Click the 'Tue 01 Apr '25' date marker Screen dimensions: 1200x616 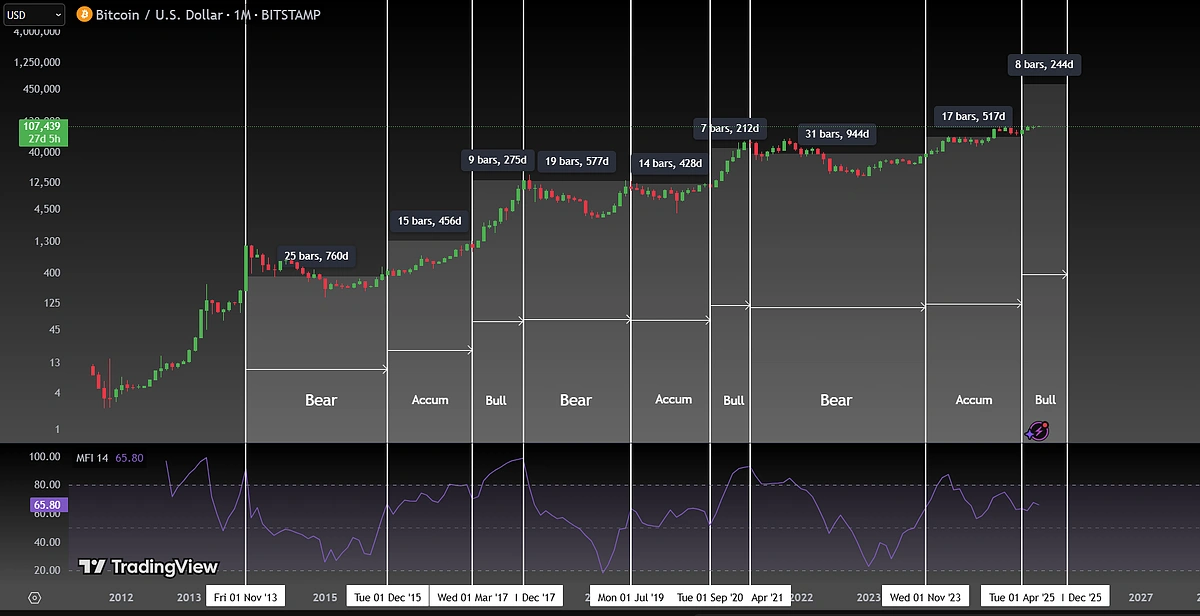(1020, 597)
